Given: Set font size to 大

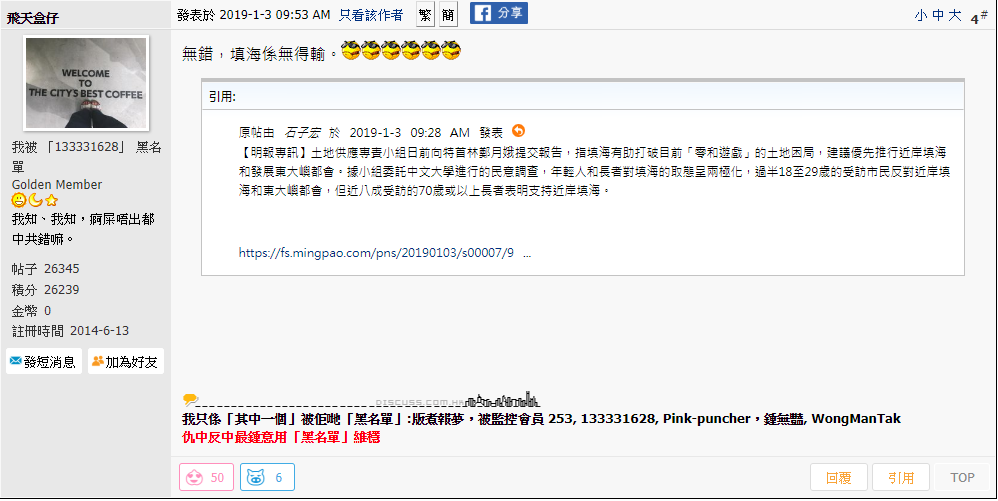Looking at the screenshot, I should coord(955,17).
